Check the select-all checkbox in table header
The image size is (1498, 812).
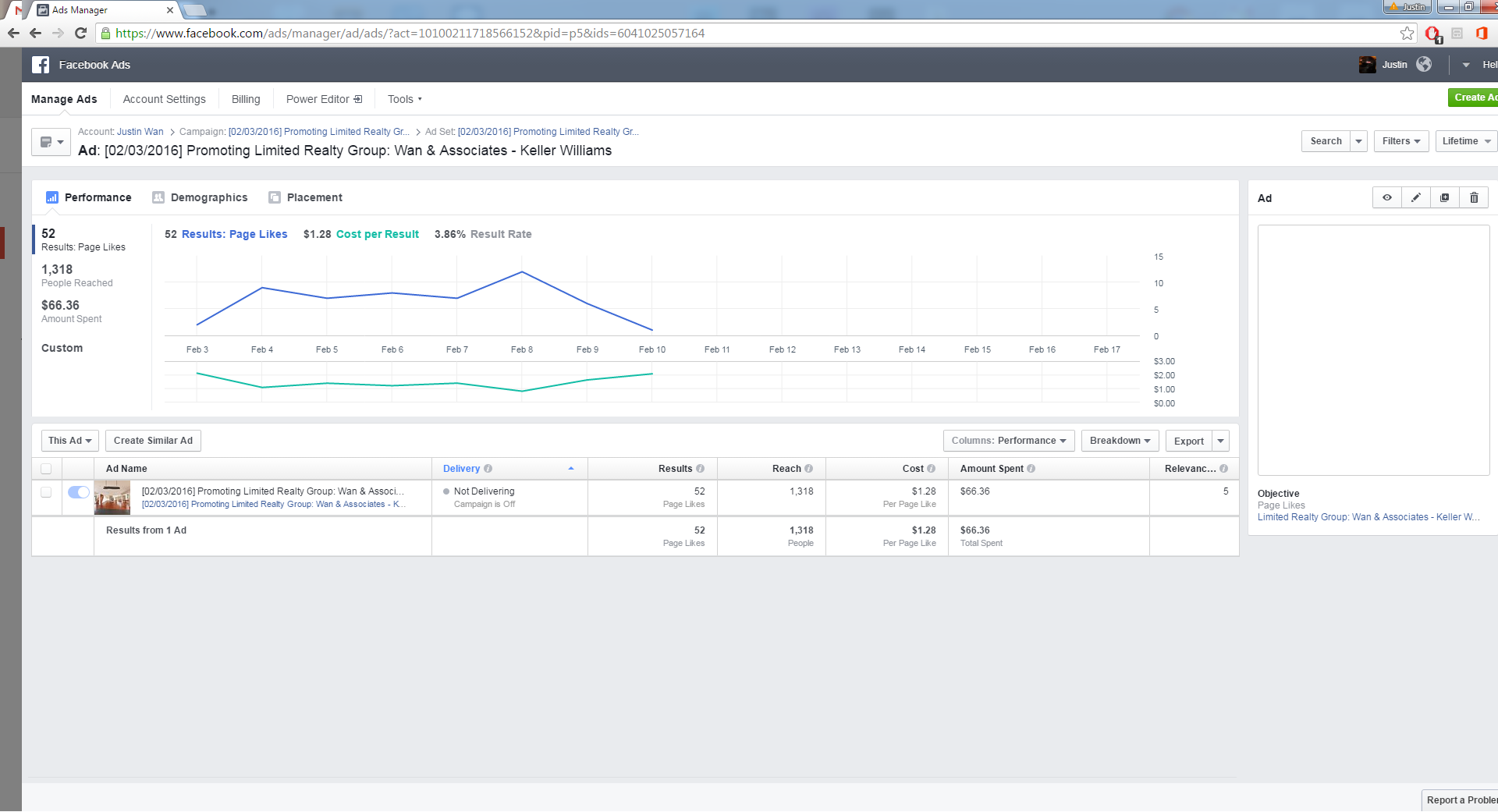(46, 469)
